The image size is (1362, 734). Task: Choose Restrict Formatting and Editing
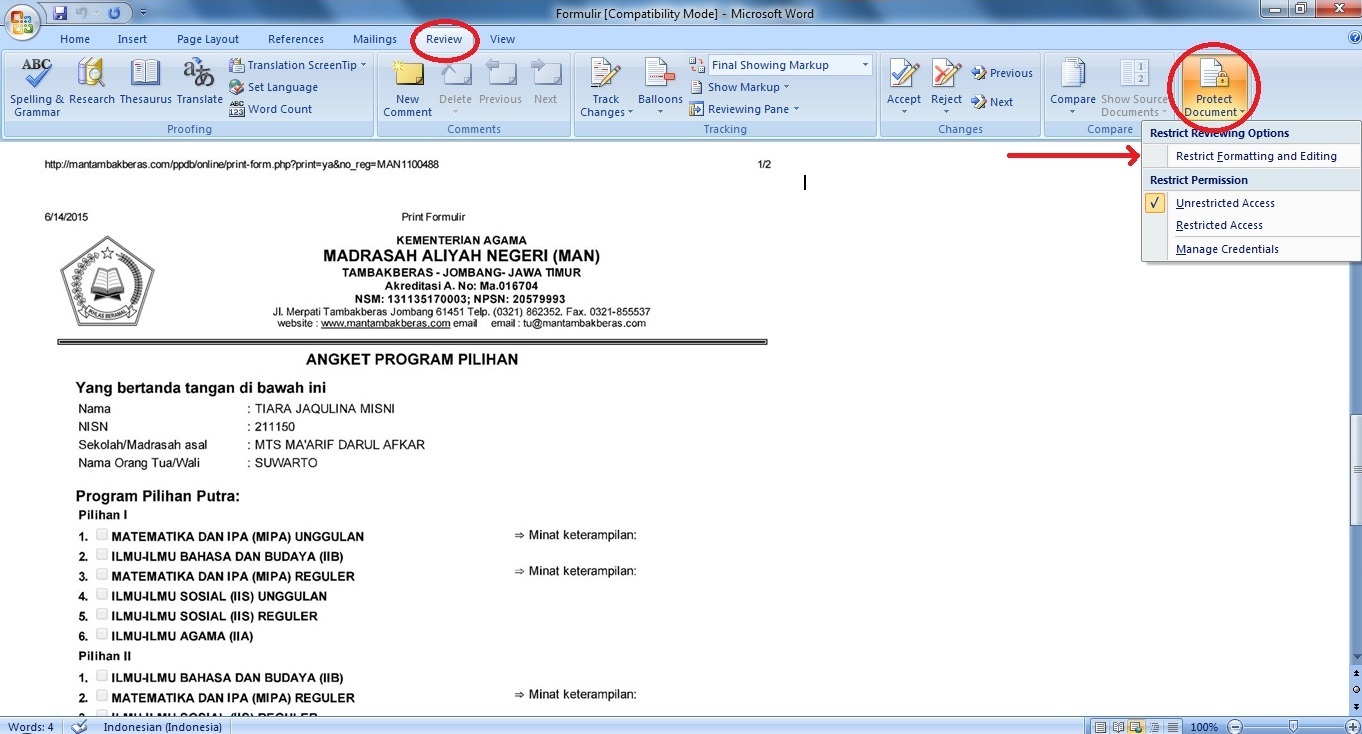pos(1251,156)
